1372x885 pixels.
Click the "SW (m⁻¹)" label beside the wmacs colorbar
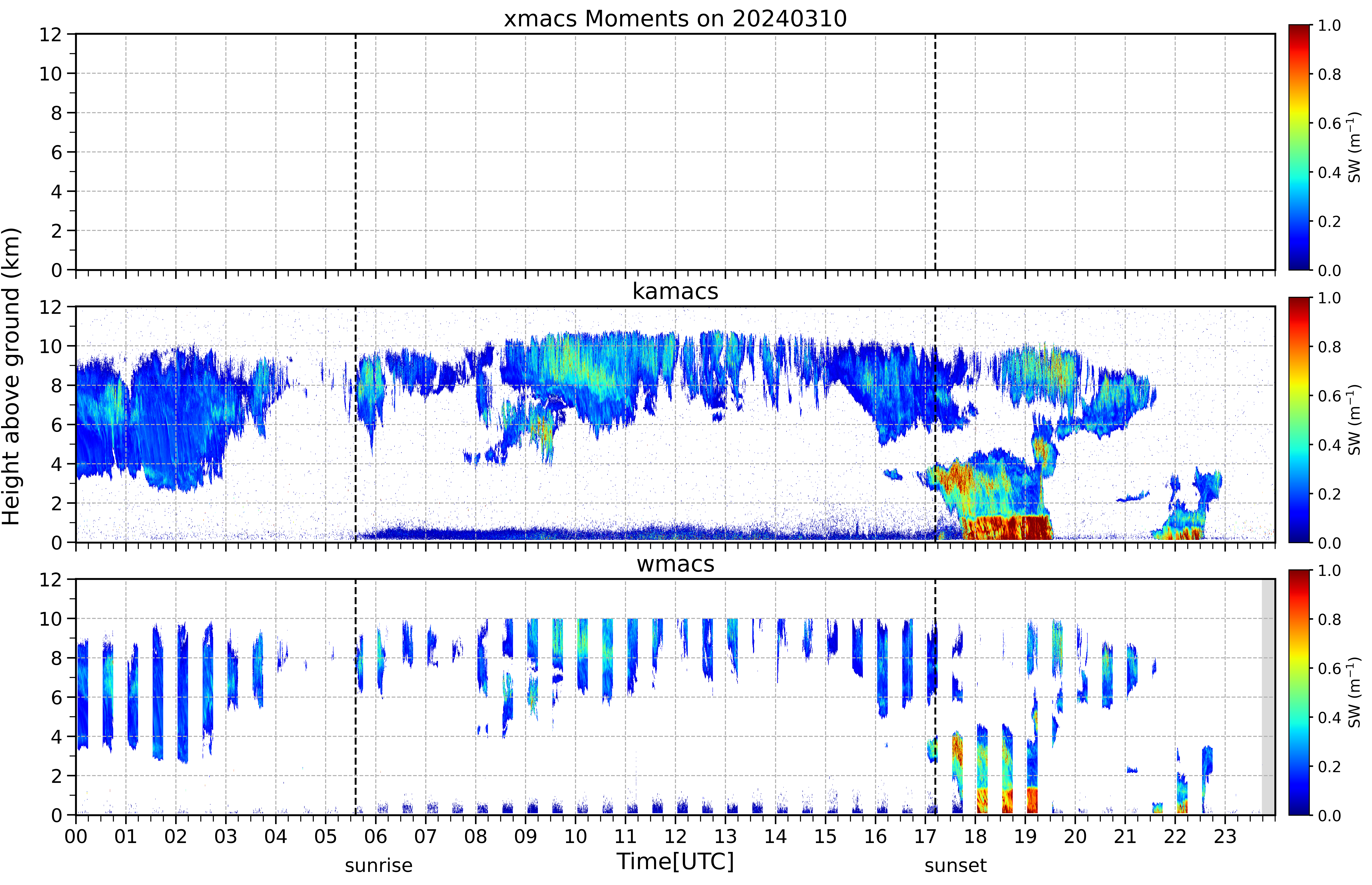[1354, 693]
